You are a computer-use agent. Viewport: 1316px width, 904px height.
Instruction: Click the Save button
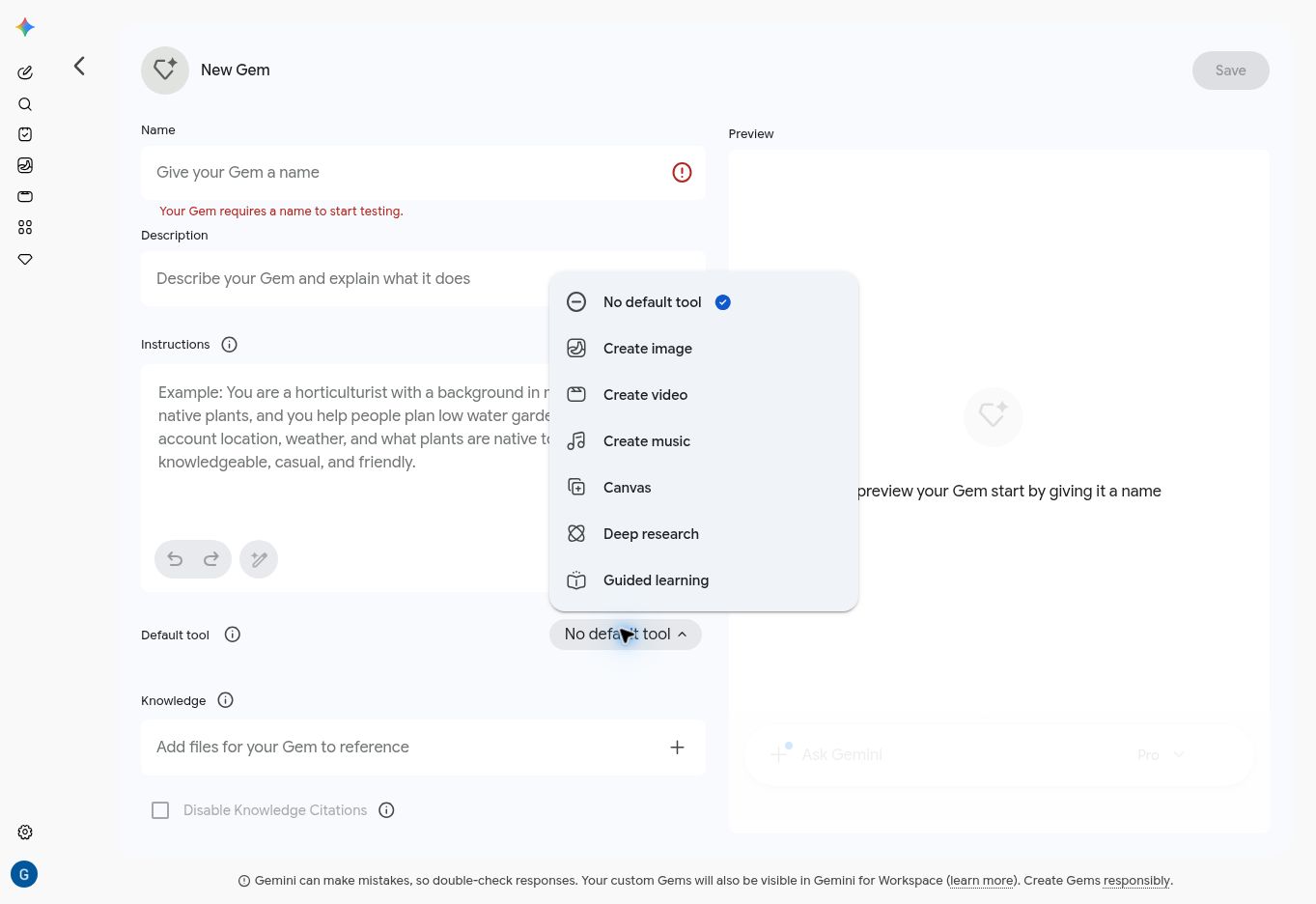(x=1231, y=71)
